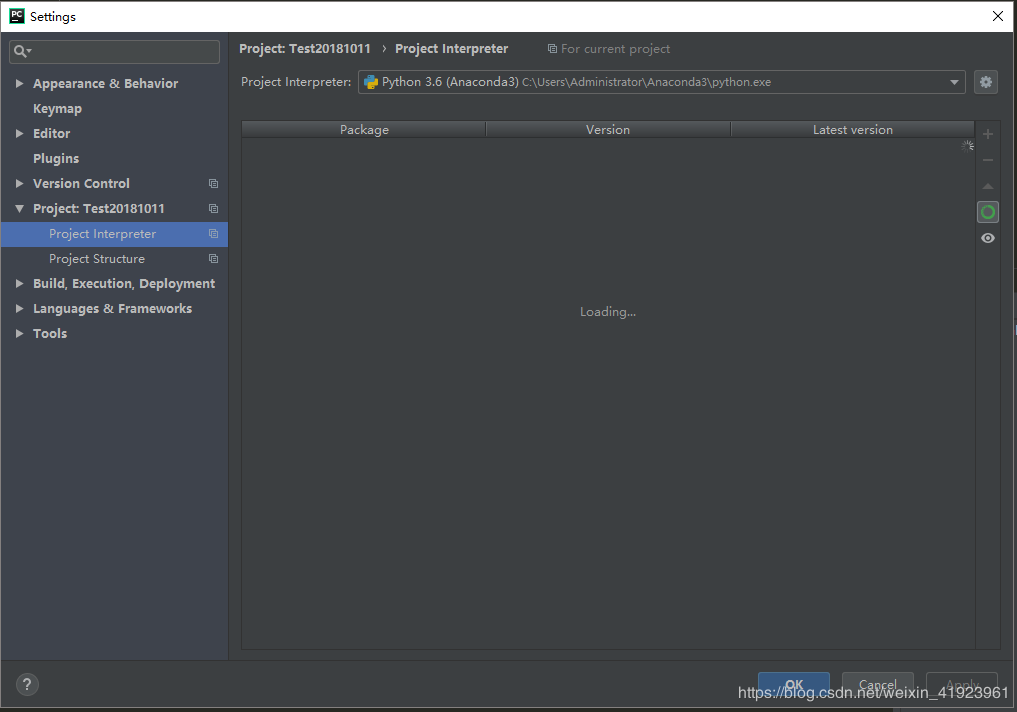This screenshot has height=712, width=1017.
Task: Click the Version column header
Action: tap(608, 130)
